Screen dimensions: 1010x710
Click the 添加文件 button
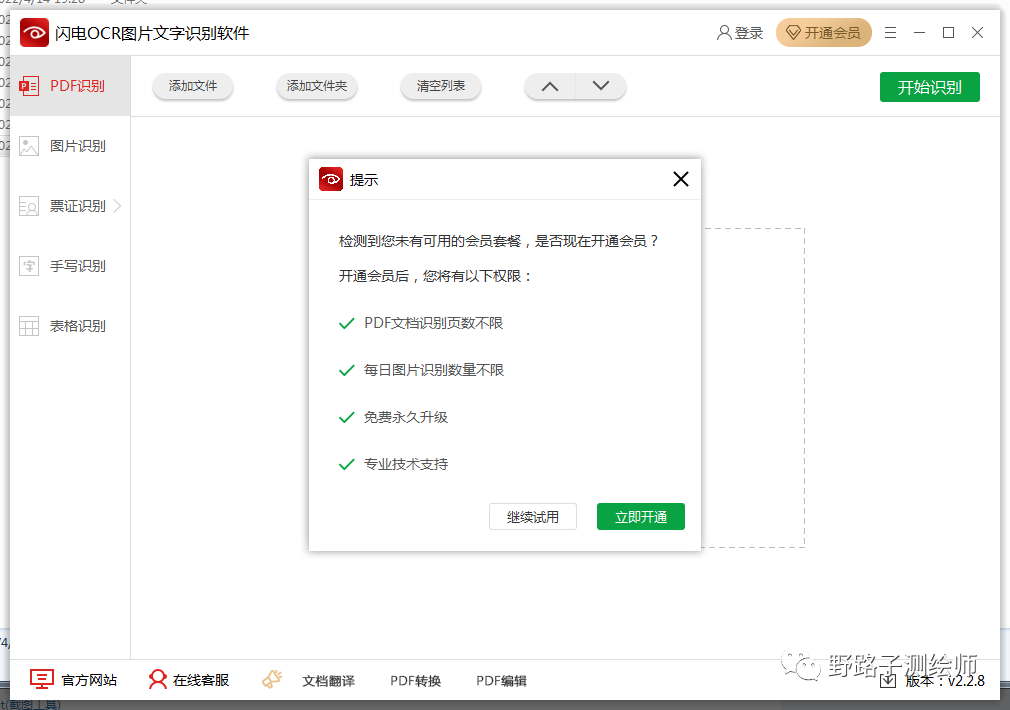193,86
